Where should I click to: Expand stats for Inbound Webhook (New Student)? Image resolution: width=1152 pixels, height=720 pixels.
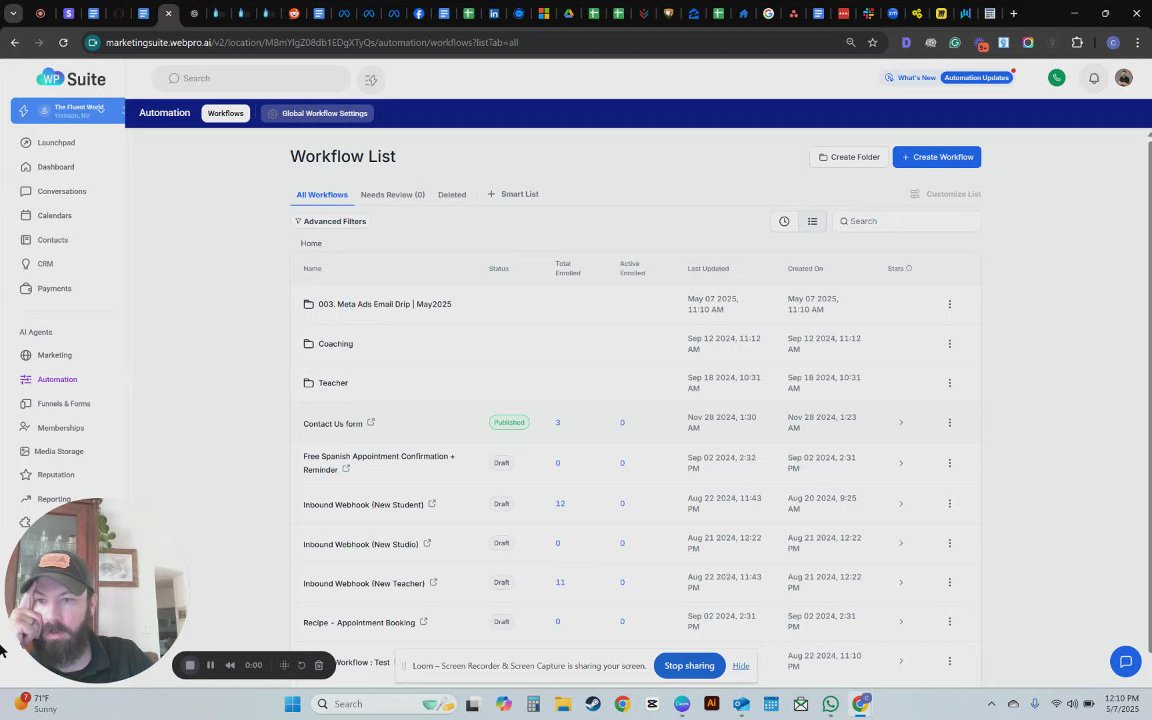pos(901,504)
